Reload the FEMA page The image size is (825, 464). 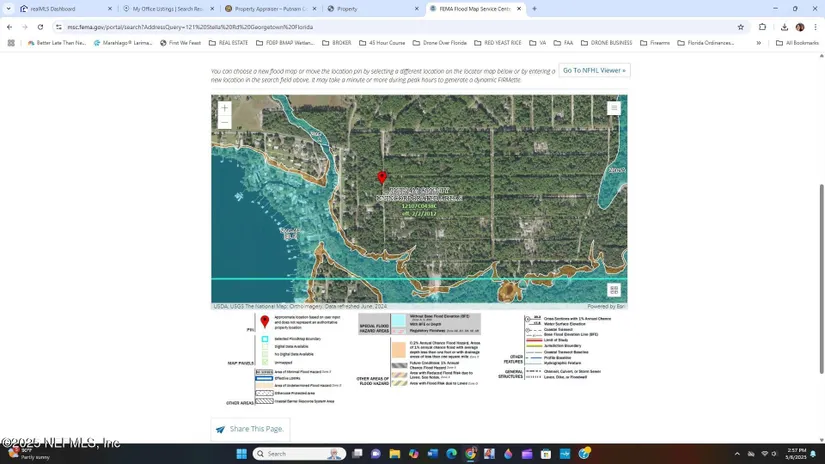(40, 27)
